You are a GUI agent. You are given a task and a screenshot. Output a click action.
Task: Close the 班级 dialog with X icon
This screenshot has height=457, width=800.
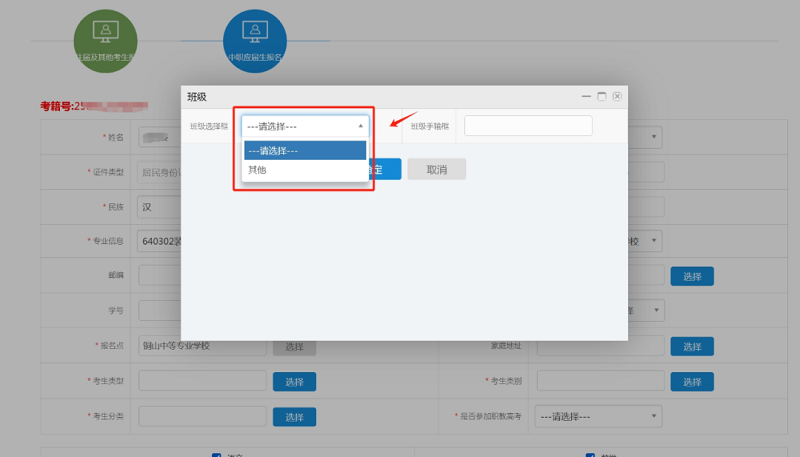point(617,96)
